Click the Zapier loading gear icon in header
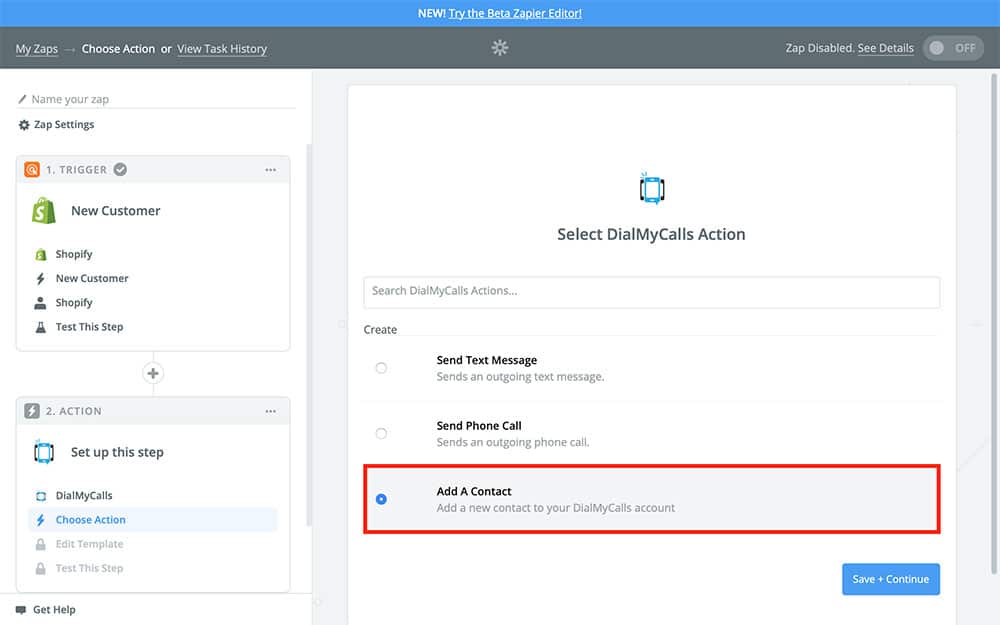 [x=500, y=48]
